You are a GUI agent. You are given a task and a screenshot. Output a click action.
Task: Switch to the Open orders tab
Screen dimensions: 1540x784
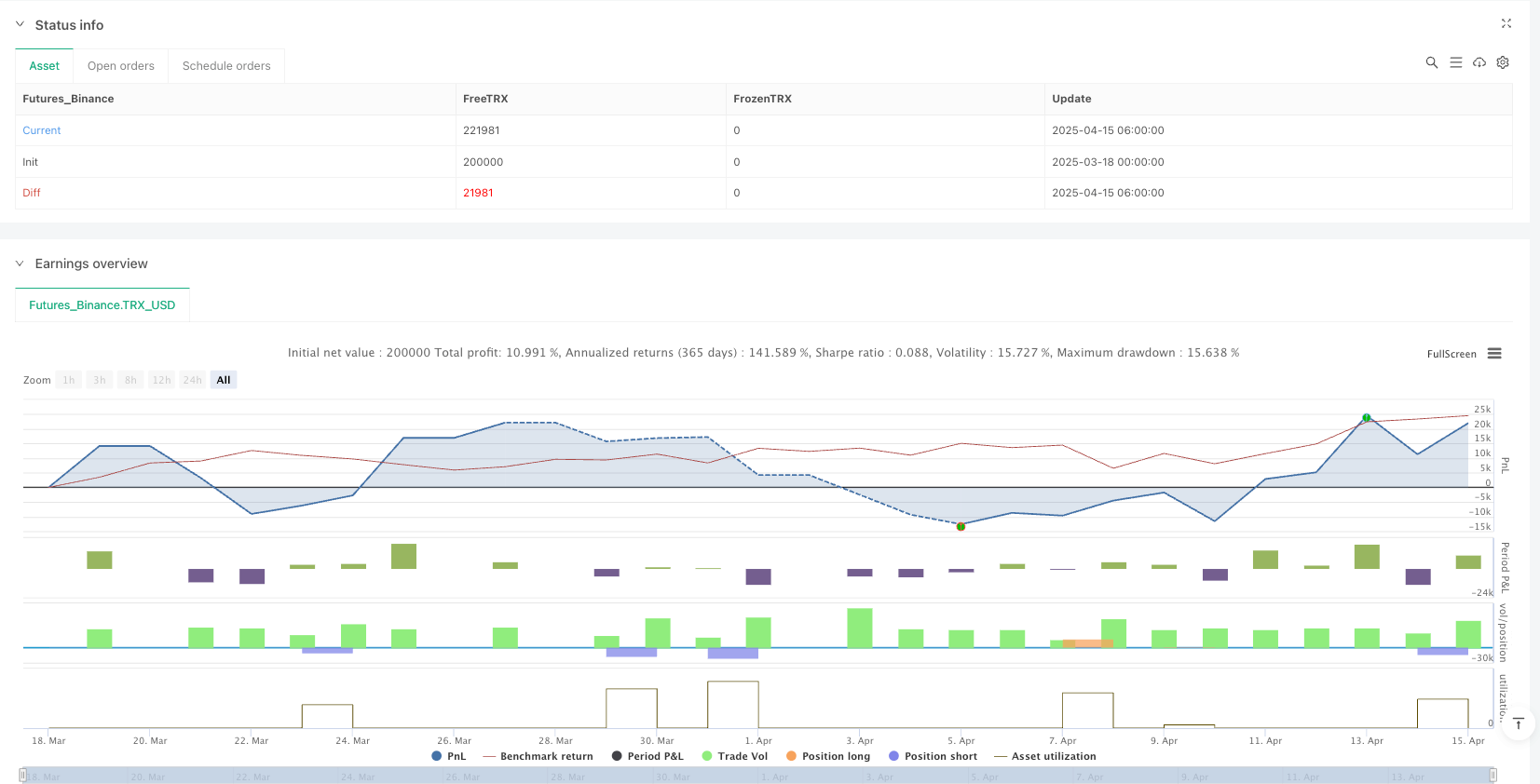tap(121, 66)
